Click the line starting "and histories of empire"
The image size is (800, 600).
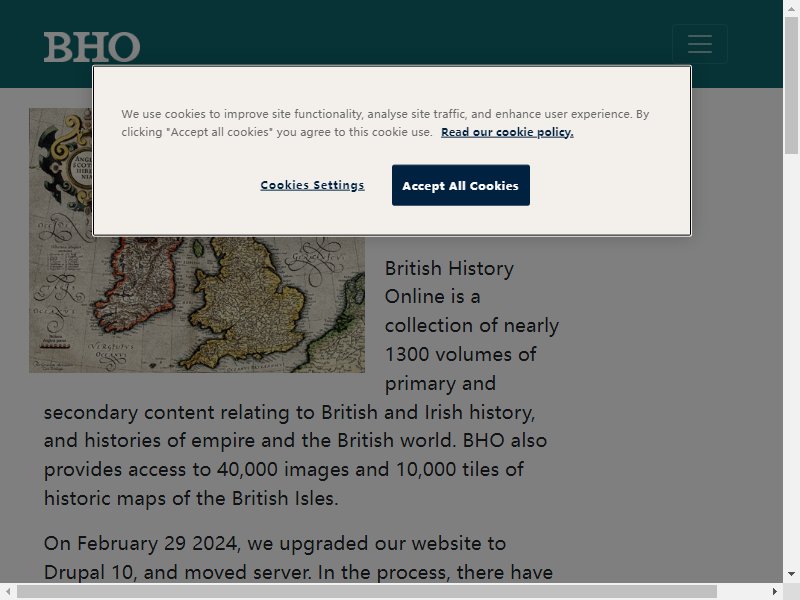pyautogui.click(x=295, y=440)
